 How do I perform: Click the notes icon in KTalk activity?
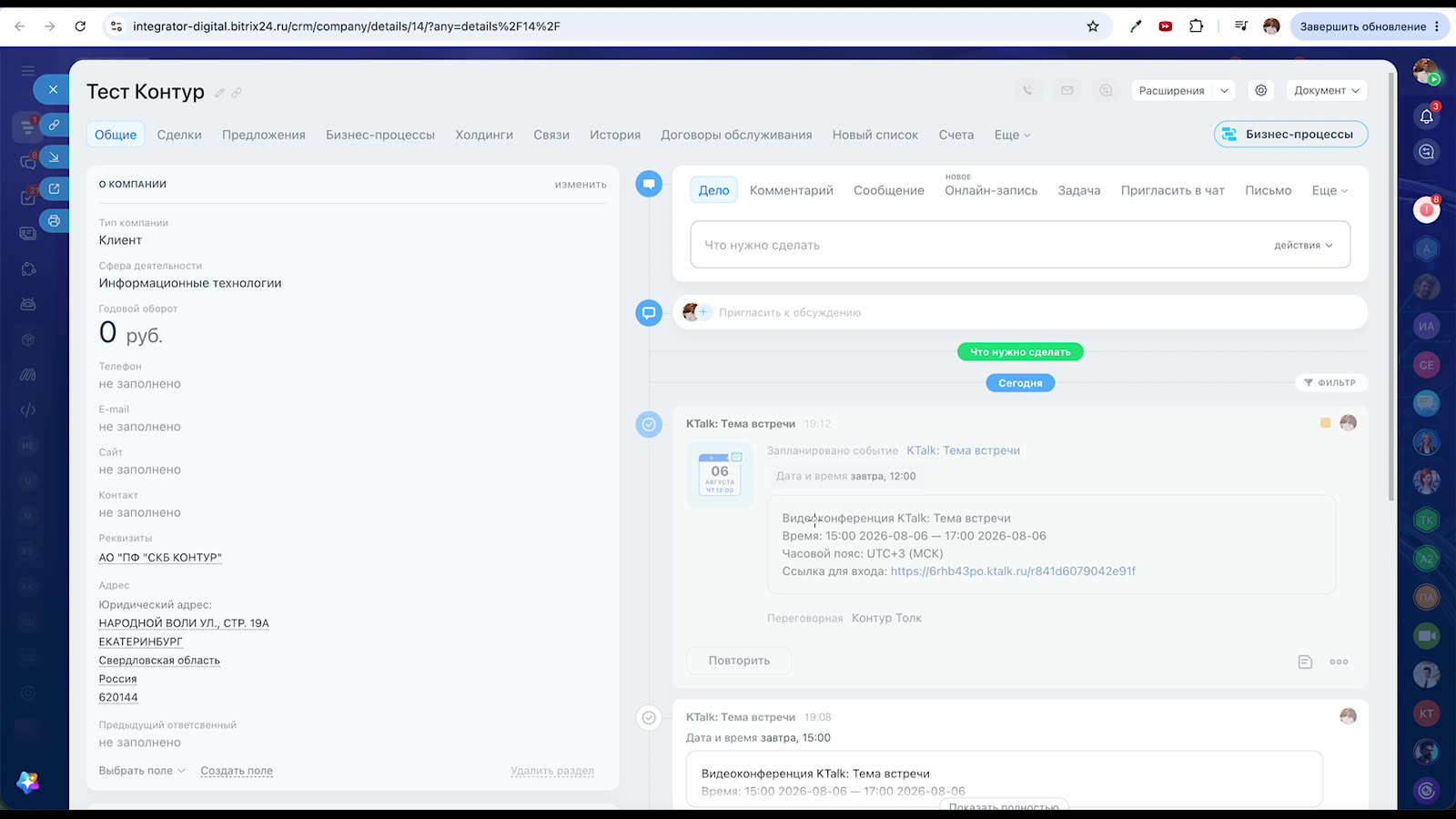coord(1305,662)
